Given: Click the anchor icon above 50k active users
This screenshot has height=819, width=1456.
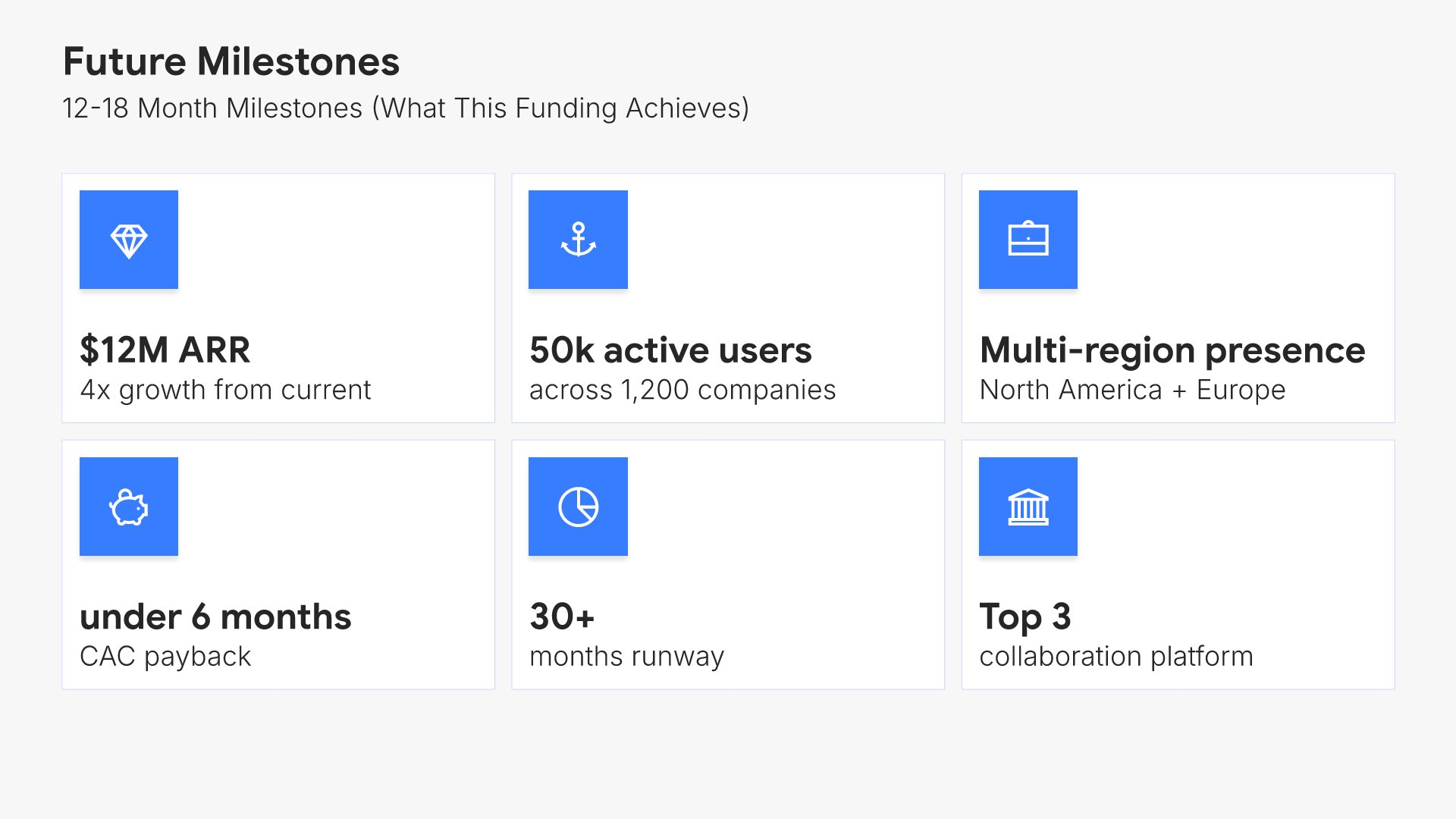Looking at the screenshot, I should (578, 240).
